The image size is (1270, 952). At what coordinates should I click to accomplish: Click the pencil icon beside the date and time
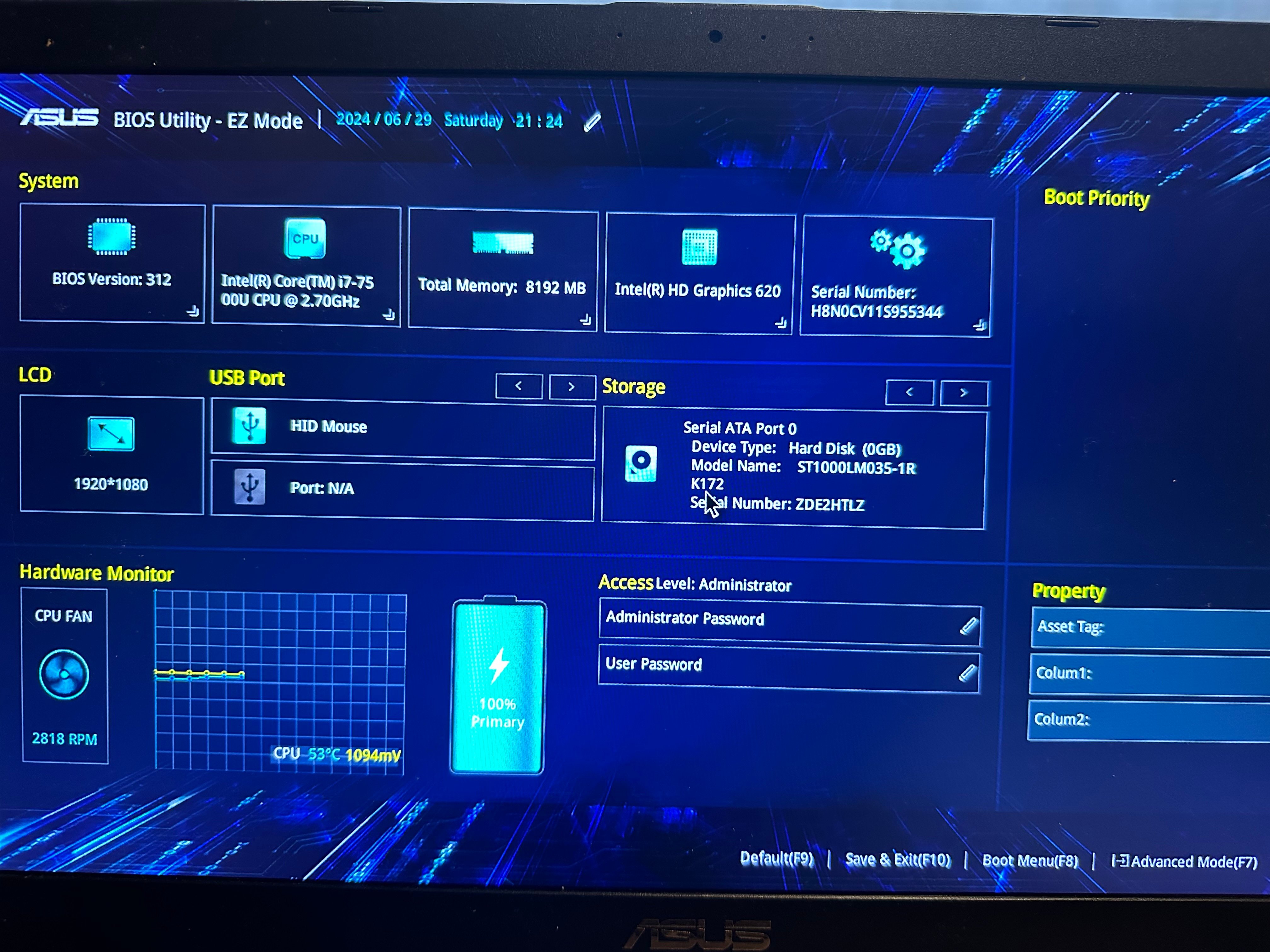click(592, 122)
